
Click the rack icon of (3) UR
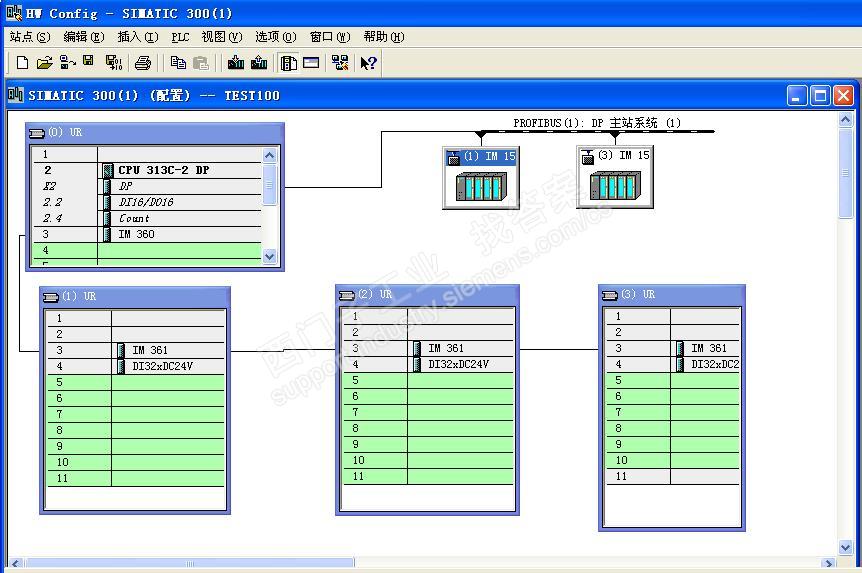(x=610, y=295)
